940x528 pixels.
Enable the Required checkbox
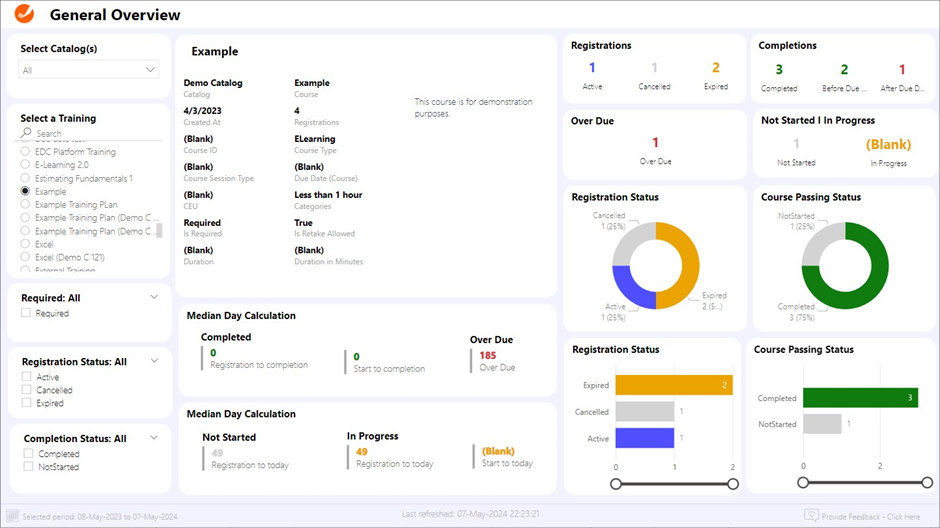click(26, 314)
